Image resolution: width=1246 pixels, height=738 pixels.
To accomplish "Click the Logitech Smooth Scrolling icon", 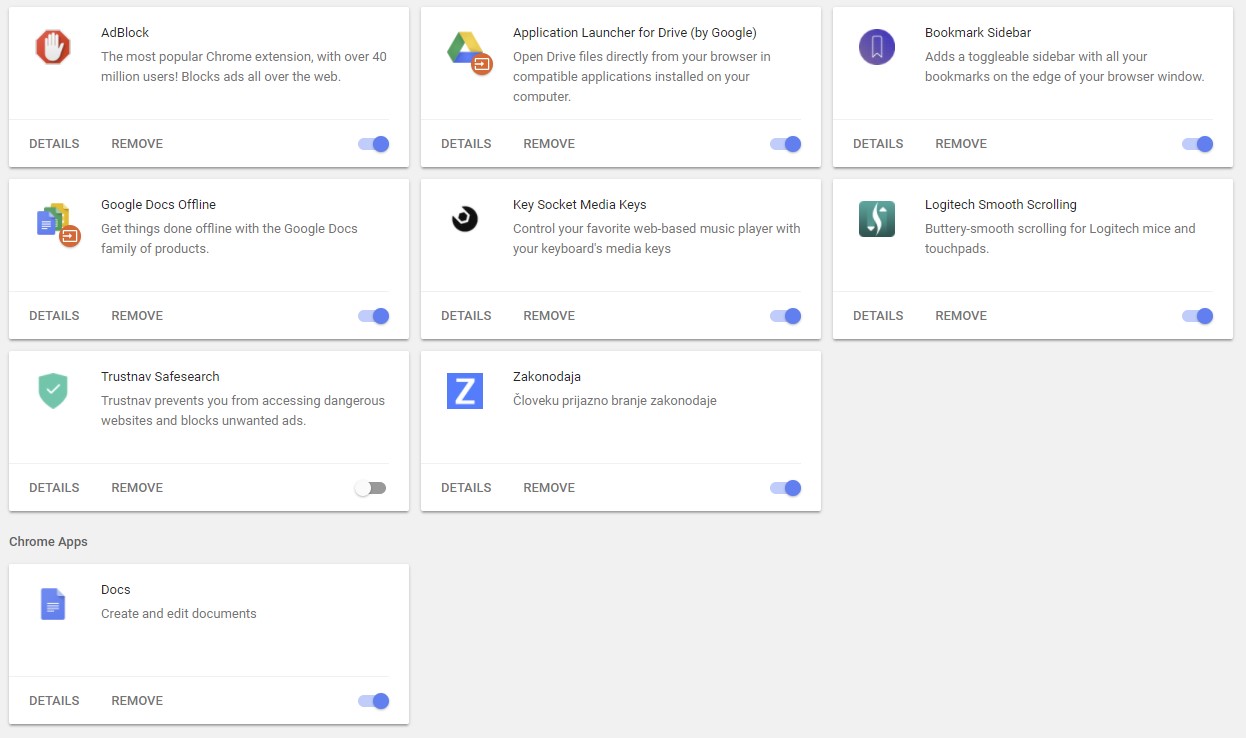I will pos(877,219).
